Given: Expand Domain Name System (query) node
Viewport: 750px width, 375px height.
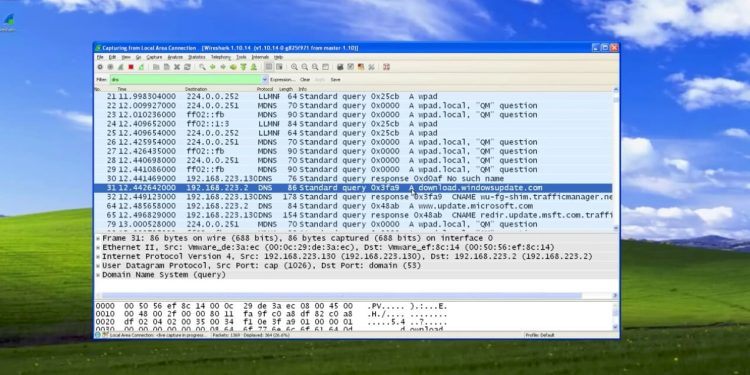Looking at the screenshot, I should point(98,275).
